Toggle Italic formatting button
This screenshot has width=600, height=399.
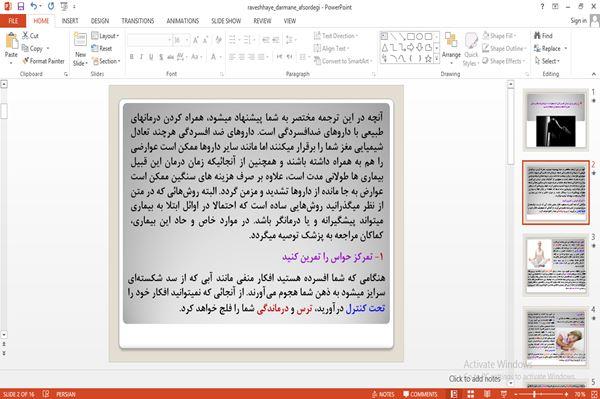(x=141, y=57)
